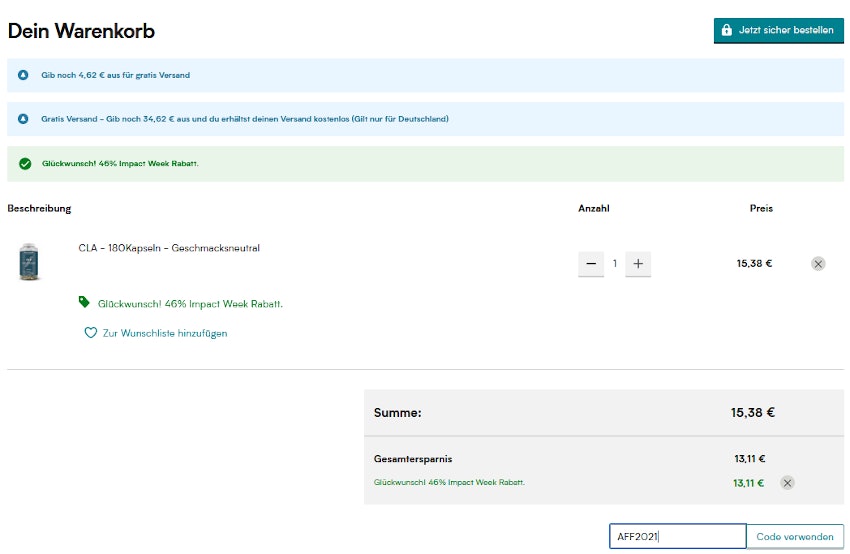Click the 'Gesamtersparnis' label in the summary
Viewport: 850px width, 554px height.
click(x=412, y=459)
